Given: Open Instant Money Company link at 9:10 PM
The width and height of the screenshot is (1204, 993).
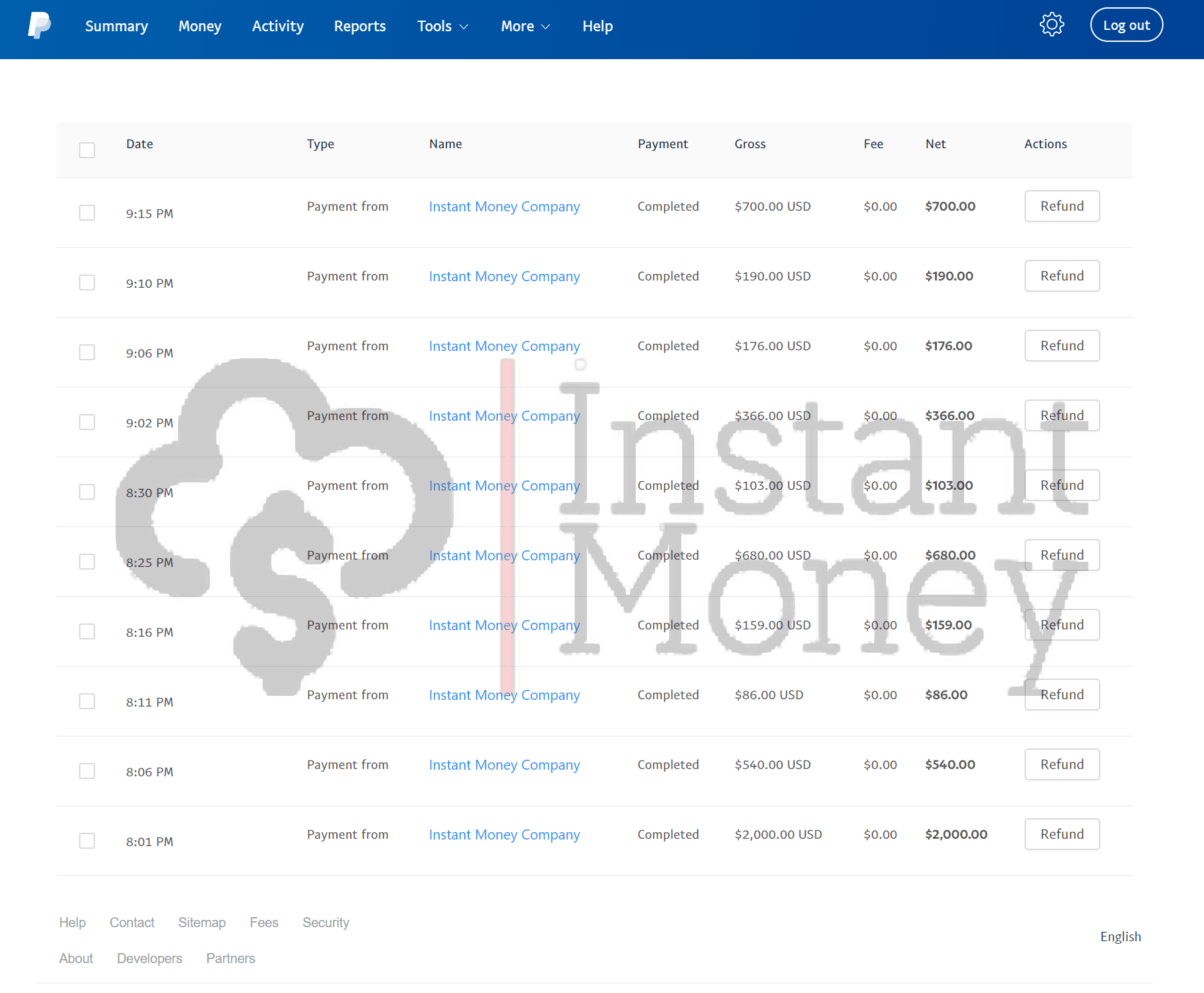Looking at the screenshot, I should click(x=504, y=276).
